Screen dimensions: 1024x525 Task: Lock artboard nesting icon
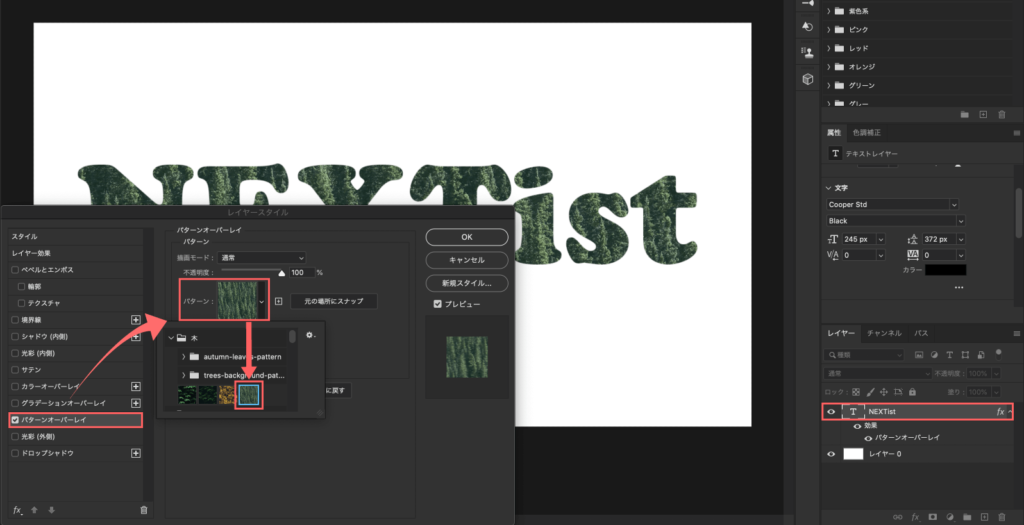(x=898, y=392)
